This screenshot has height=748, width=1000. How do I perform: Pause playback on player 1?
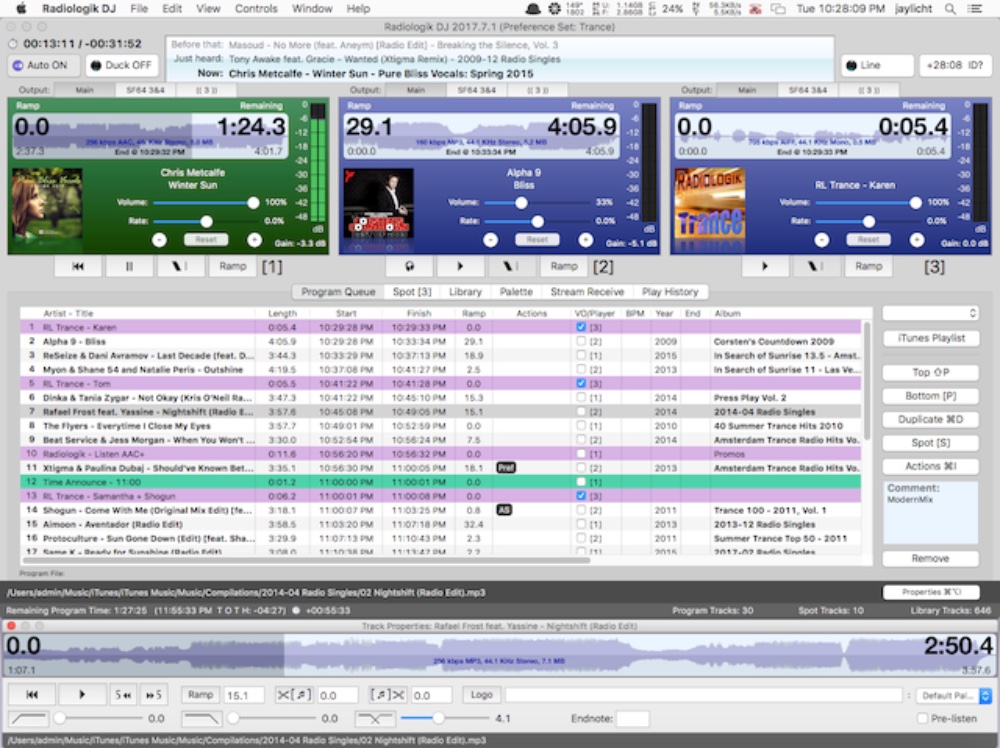tap(130, 266)
